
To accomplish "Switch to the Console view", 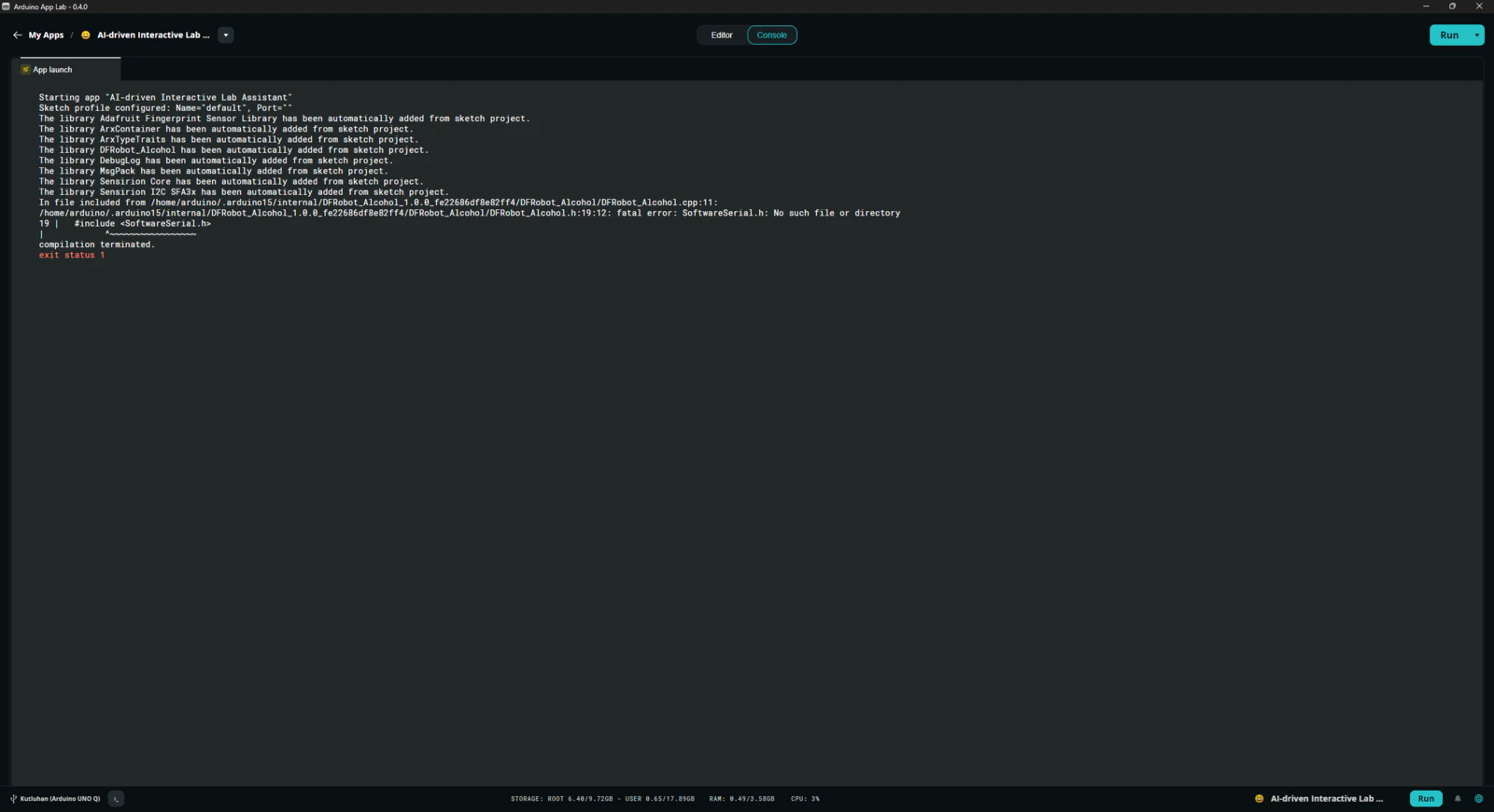I will pos(772,35).
